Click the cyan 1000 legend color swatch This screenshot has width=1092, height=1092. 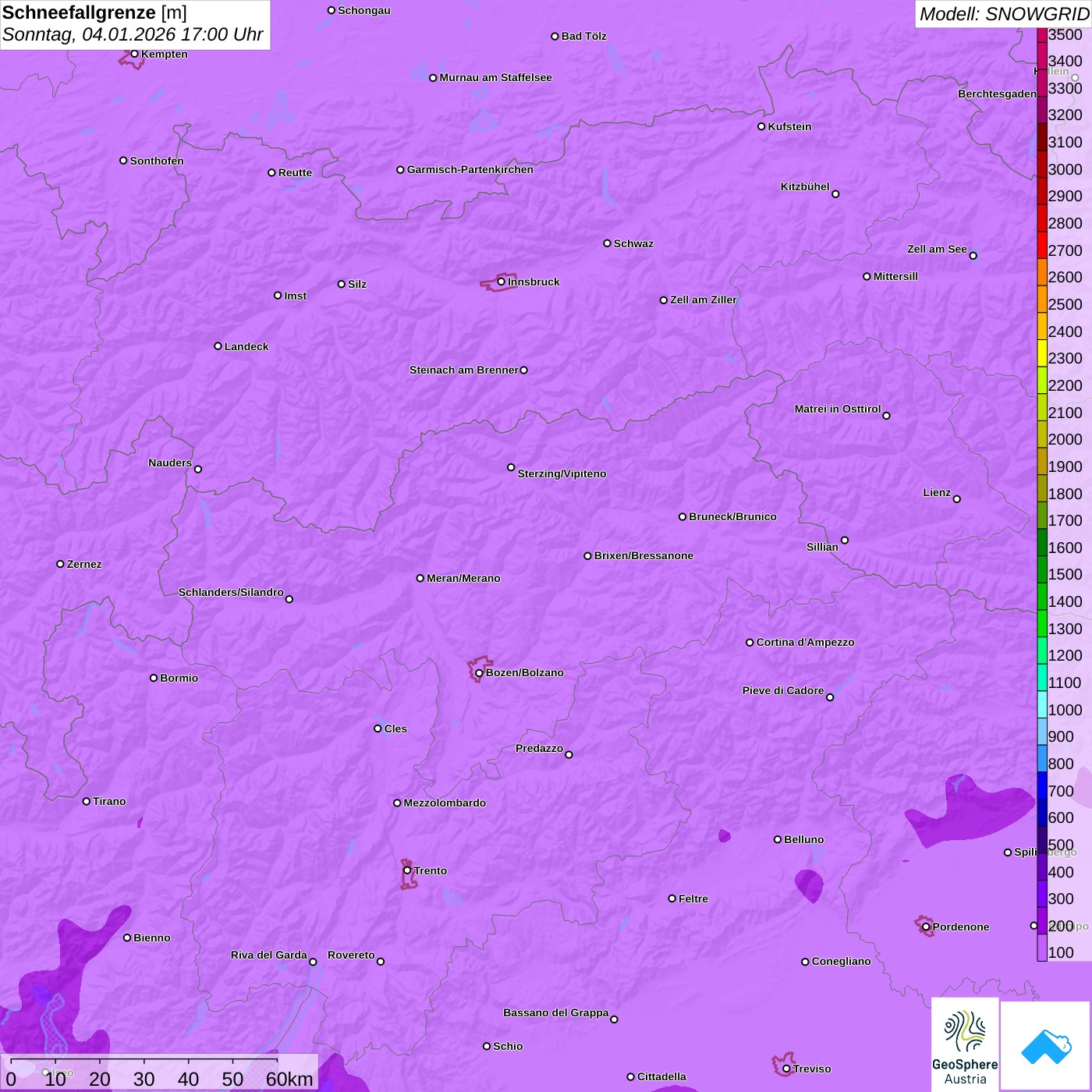pos(1042,704)
